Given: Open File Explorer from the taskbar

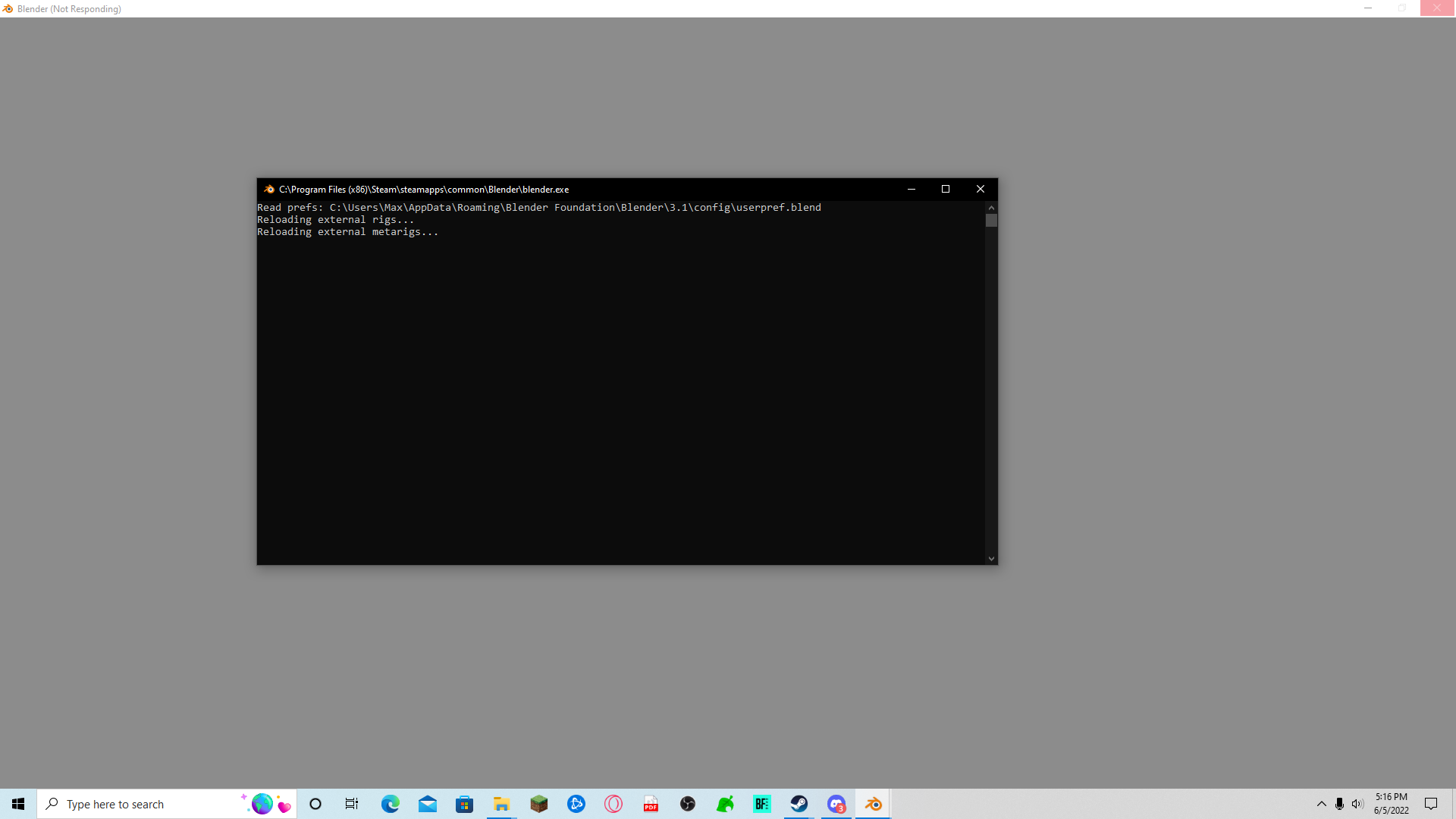Looking at the screenshot, I should [x=501, y=804].
